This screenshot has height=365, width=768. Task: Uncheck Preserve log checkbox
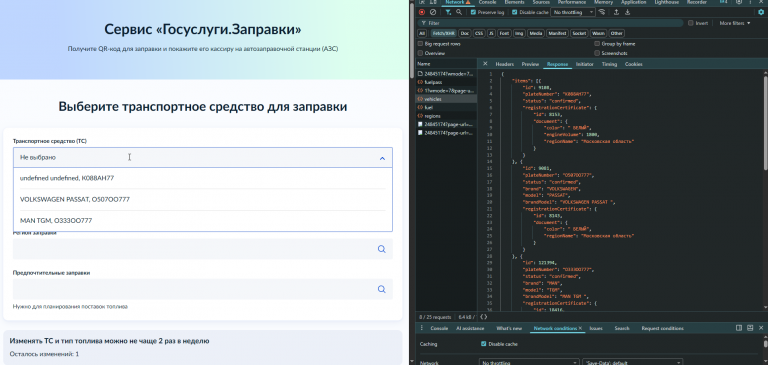(473, 12)
